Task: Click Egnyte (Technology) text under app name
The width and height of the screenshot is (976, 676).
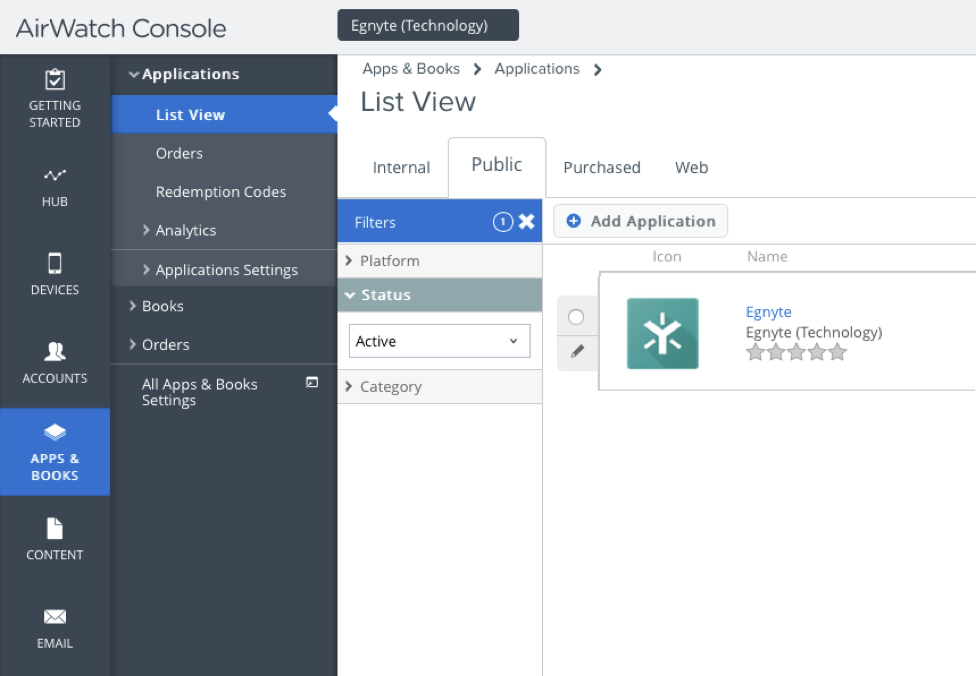Action: click(x=814, y=332)
